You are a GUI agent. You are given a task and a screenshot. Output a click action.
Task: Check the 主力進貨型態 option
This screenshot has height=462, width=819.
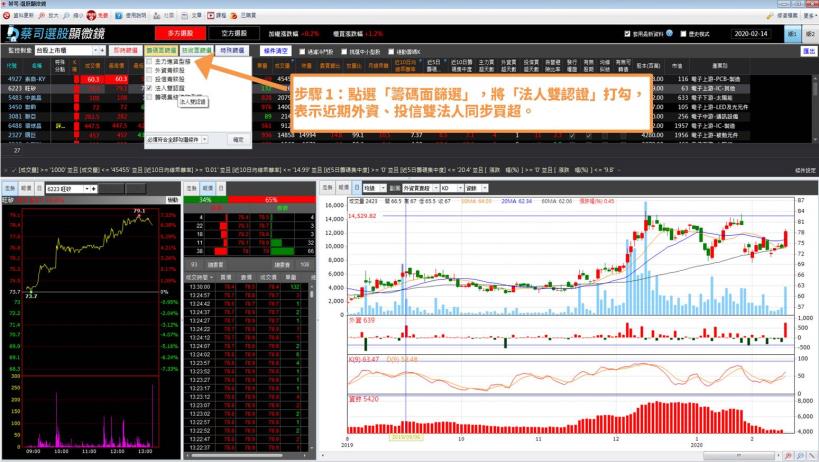coord(149,61)
